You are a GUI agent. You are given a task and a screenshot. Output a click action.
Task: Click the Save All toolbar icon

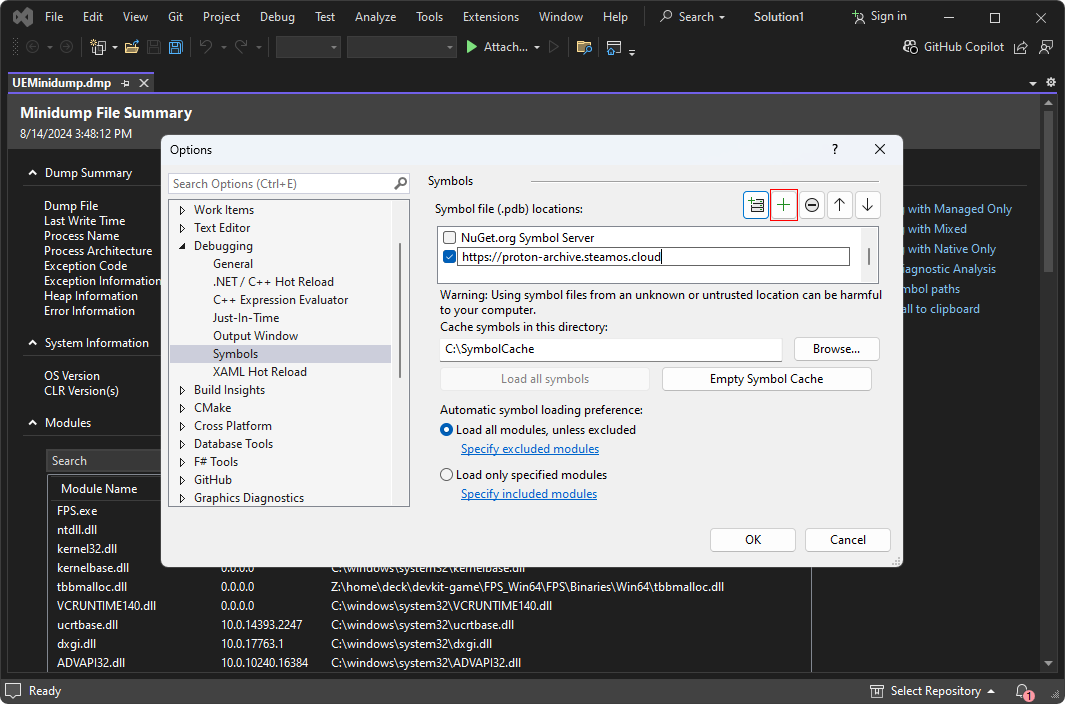click(x=176, y=47)
